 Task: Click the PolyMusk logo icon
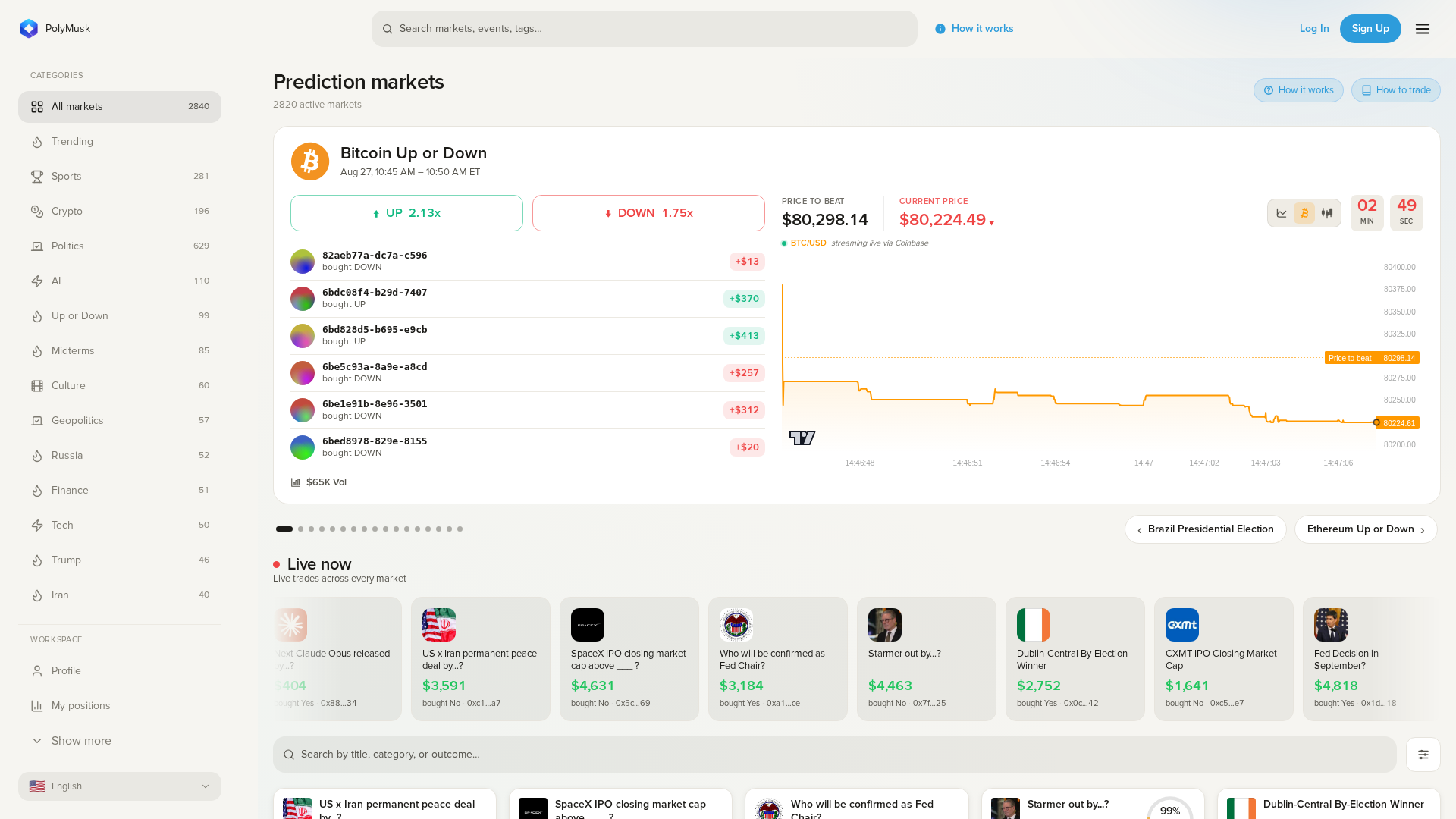point(29,29)
